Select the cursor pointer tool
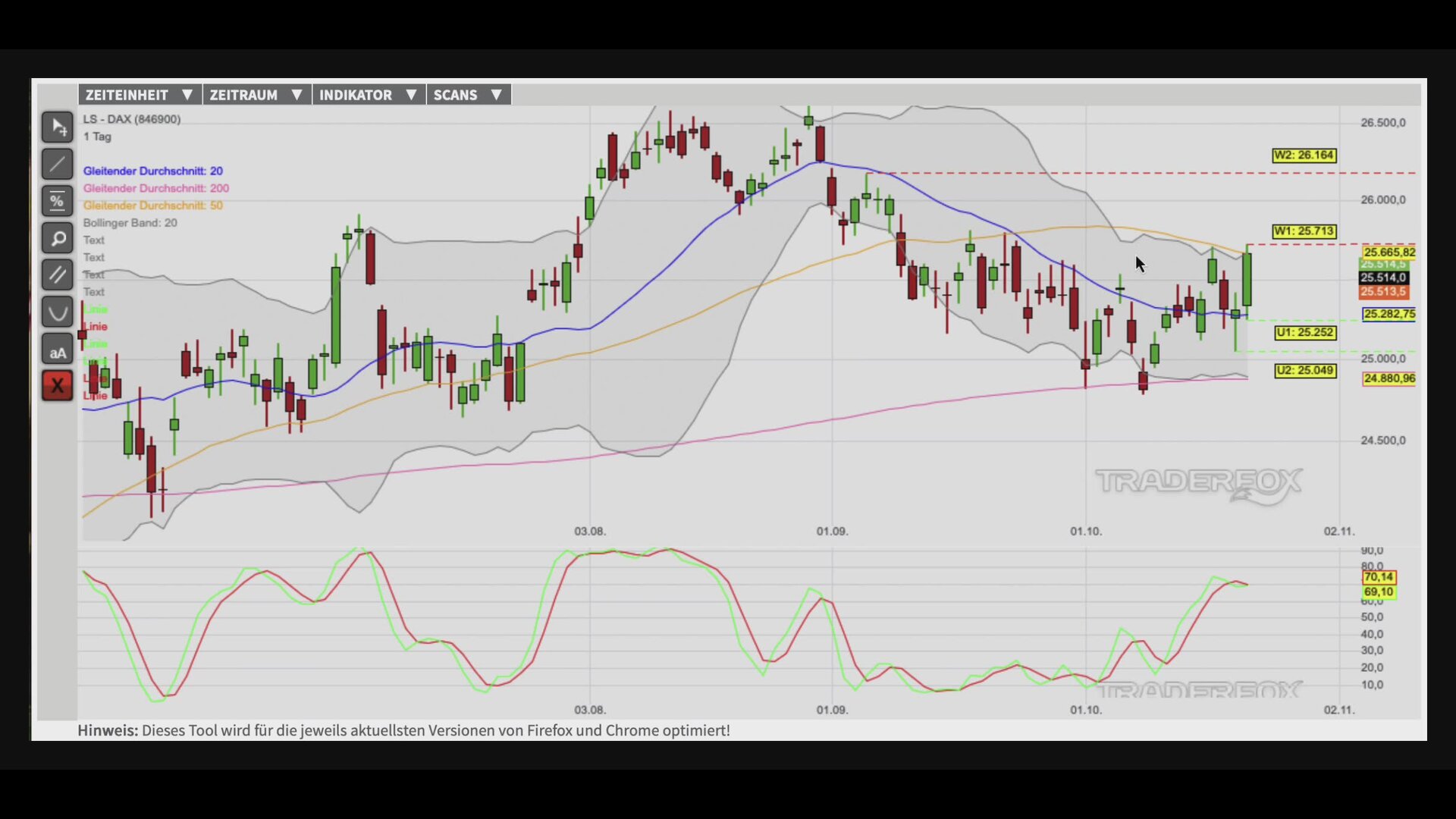Image resolution: width=1456 pixels, height=819 pixels. coord(57,127)
